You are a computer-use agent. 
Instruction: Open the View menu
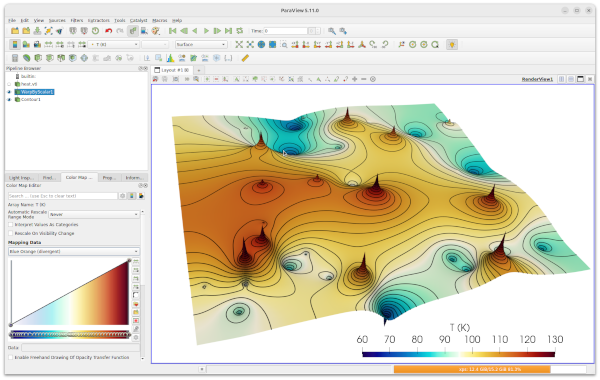tap(39, 20)
